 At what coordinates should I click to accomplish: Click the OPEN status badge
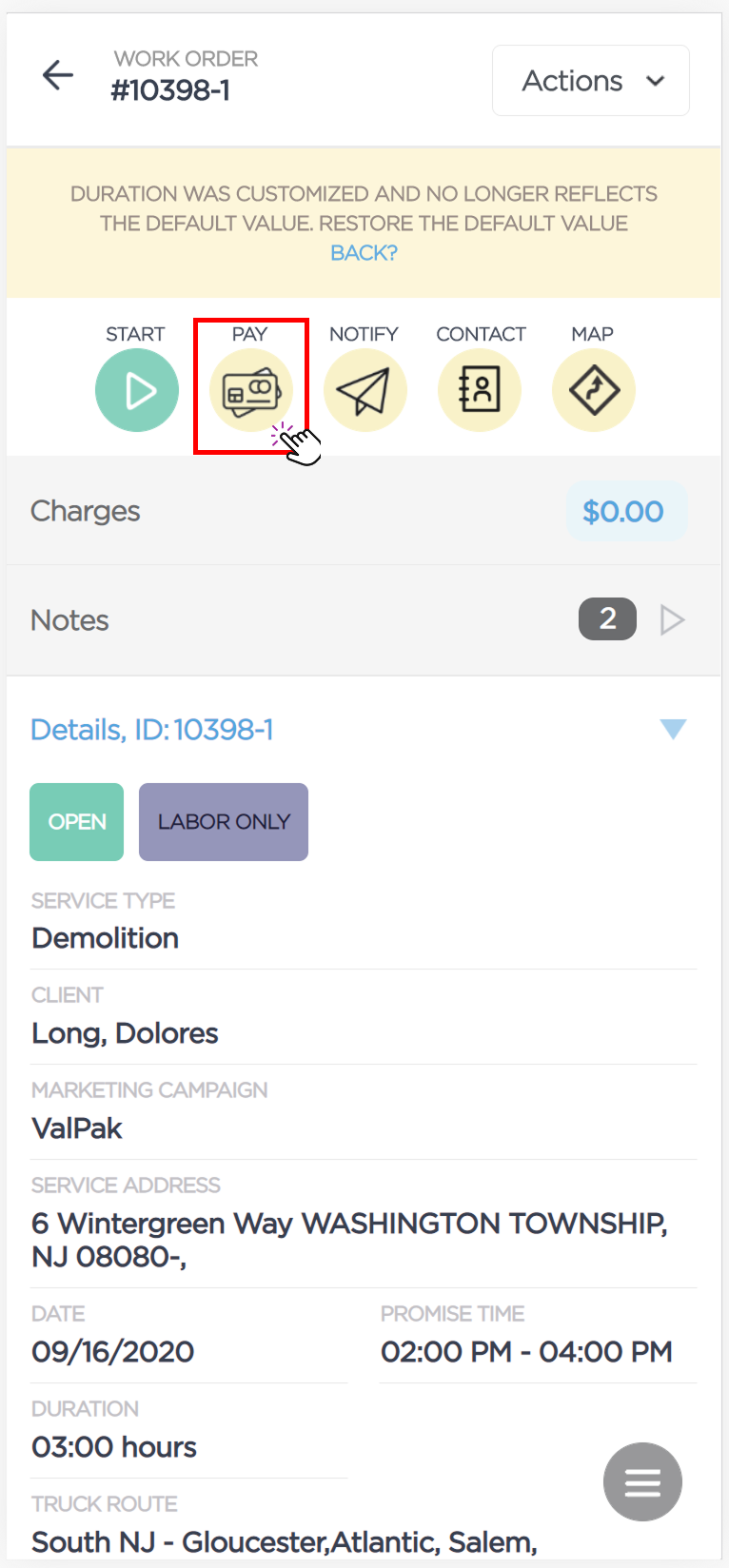pyautogui.click(x=77, y=822)
